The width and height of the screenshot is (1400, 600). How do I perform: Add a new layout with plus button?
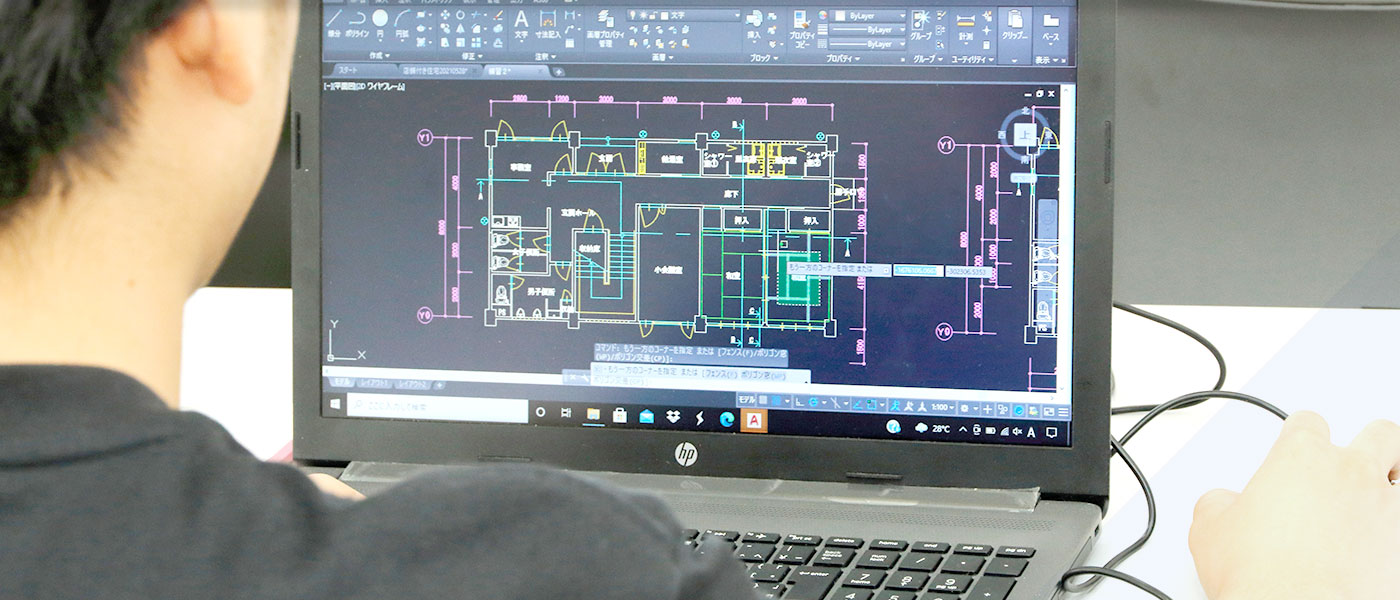(x=439, y=385)
